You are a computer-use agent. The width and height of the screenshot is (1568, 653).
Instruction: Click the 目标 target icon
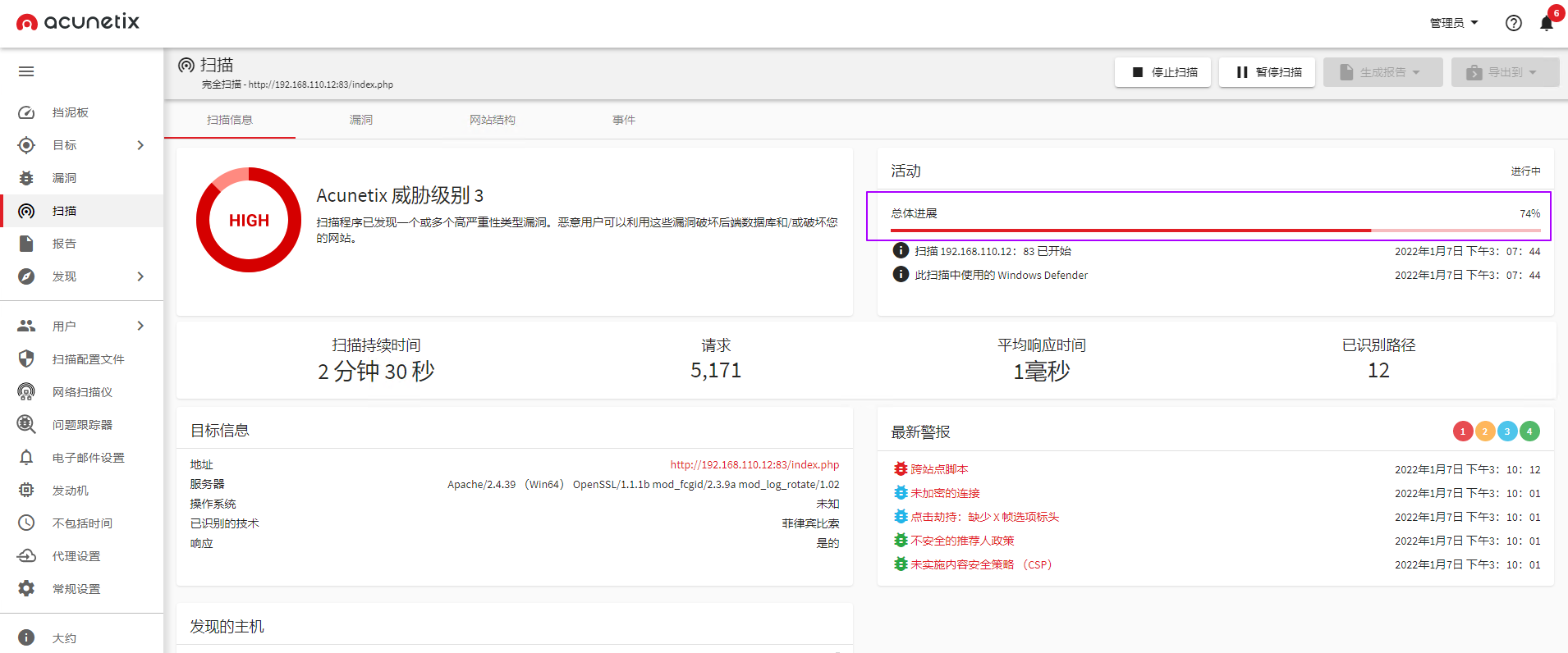tap(26, 145)
